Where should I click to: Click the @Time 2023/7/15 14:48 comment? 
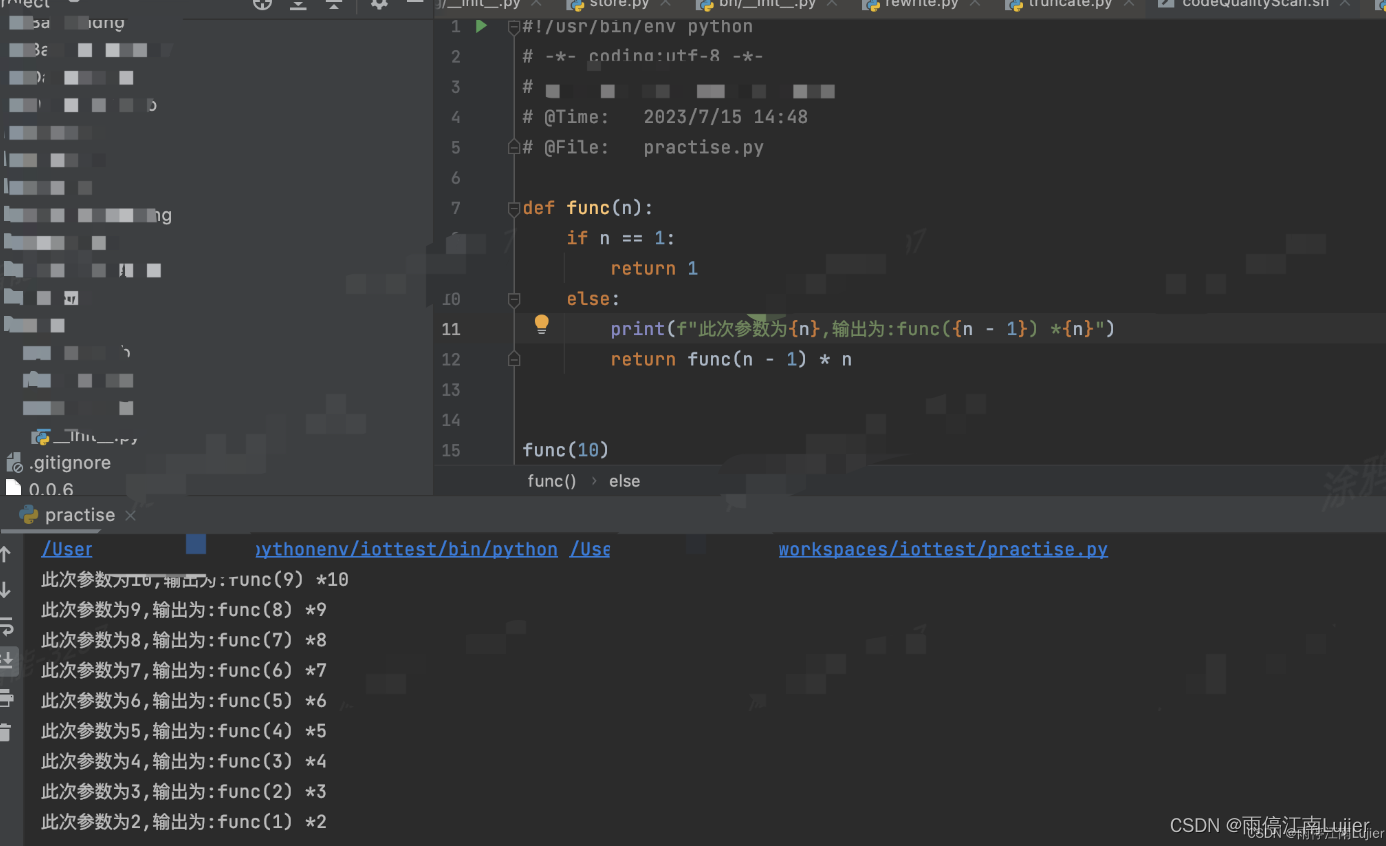665,117
